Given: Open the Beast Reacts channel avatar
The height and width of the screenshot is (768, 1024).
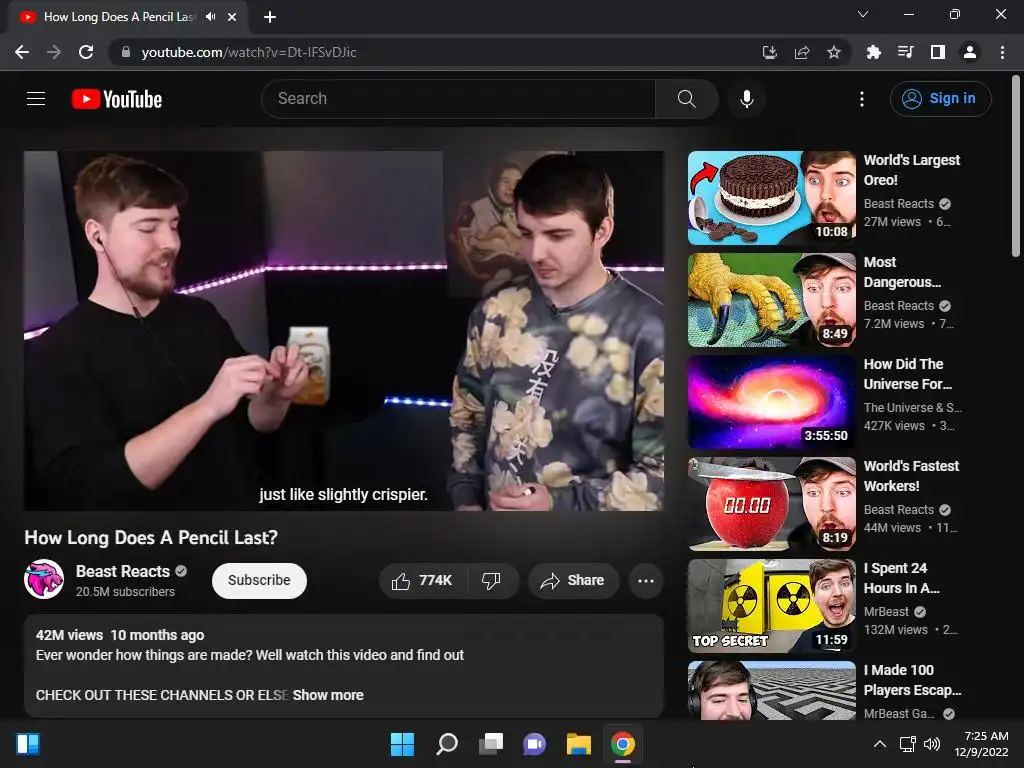Looking at the screenshot, I should [44, 579].
